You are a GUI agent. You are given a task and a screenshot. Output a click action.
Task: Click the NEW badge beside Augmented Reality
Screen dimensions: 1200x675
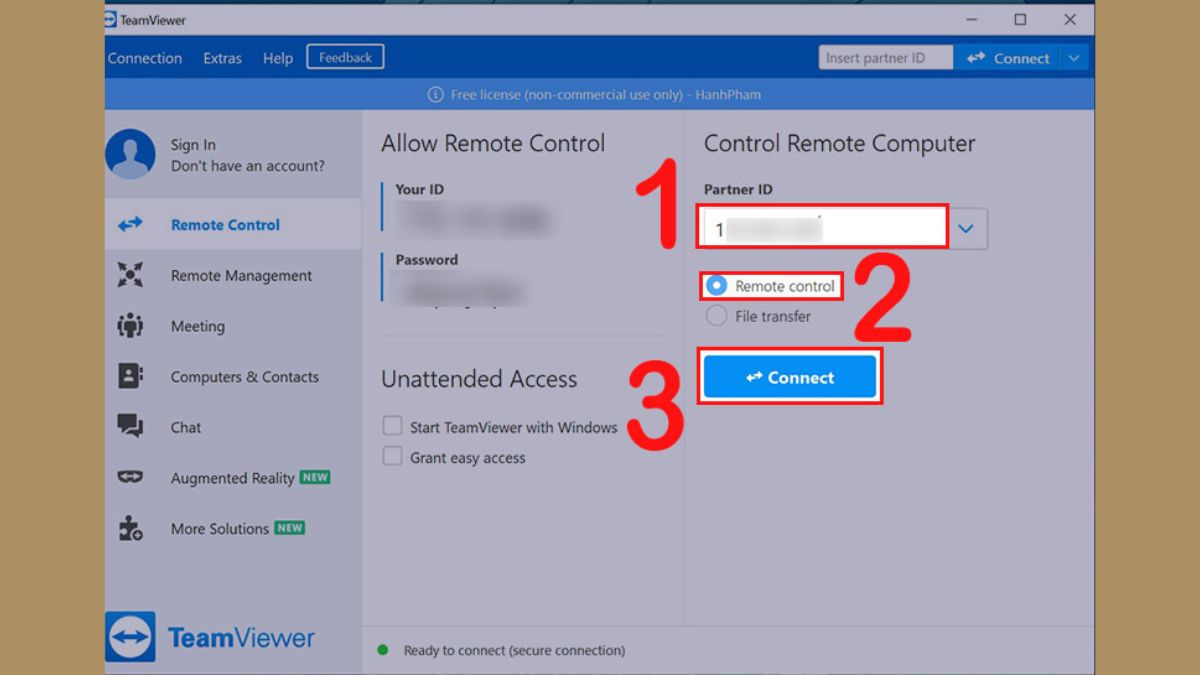pos(315,477)
